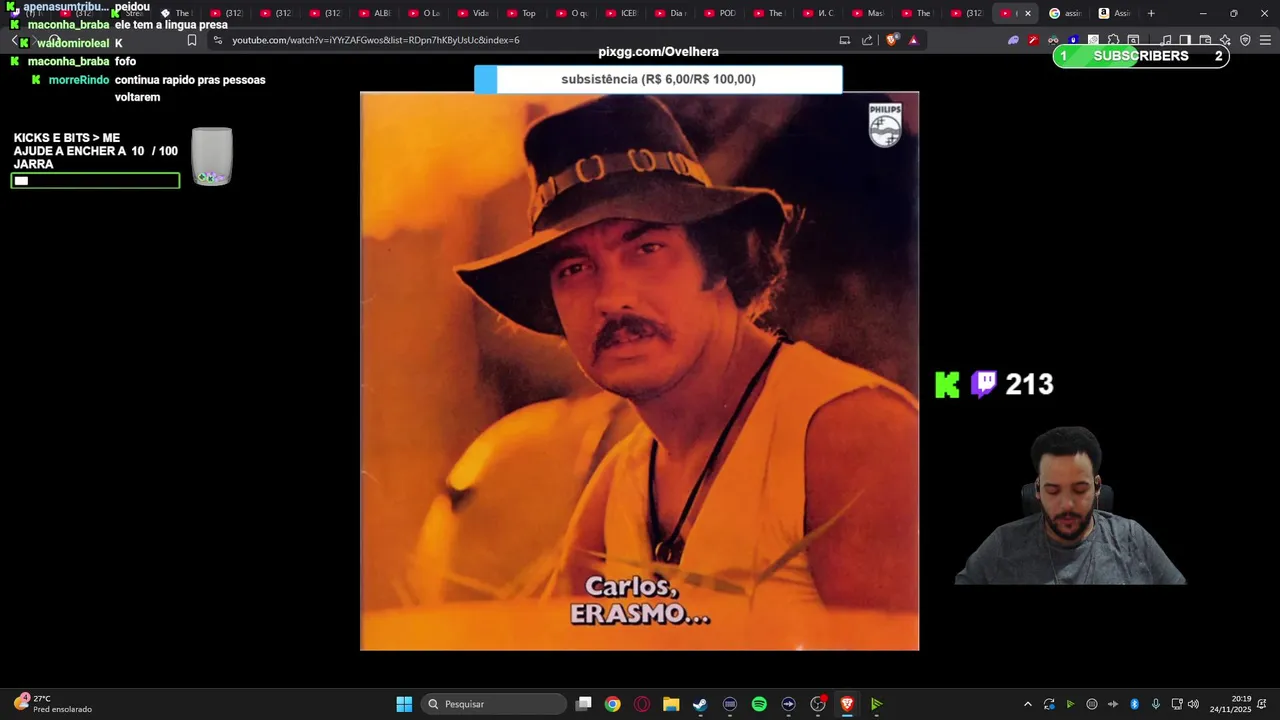Switch to the 'Dia' YouTube tab

point(671,13)
